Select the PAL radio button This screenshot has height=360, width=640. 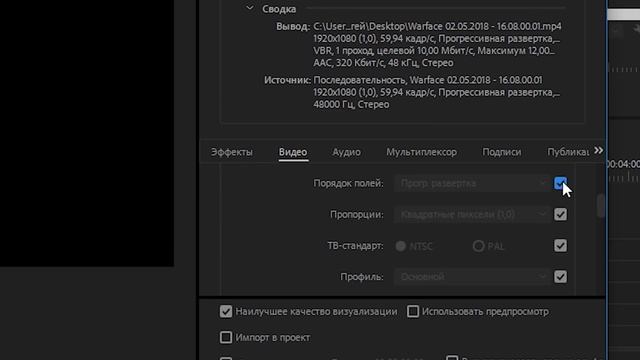click(x=478, y=246)
